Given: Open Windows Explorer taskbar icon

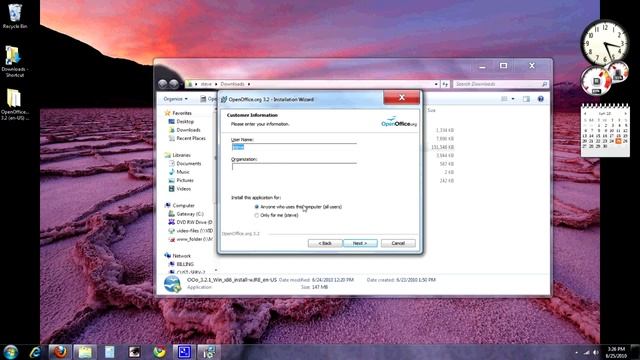Looking at the screenshot, I should (85, 352).
